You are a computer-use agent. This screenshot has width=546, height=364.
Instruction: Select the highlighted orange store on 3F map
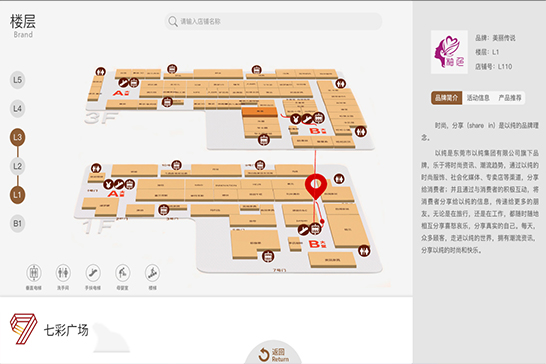pyautogui.click(x=260, y=112)
